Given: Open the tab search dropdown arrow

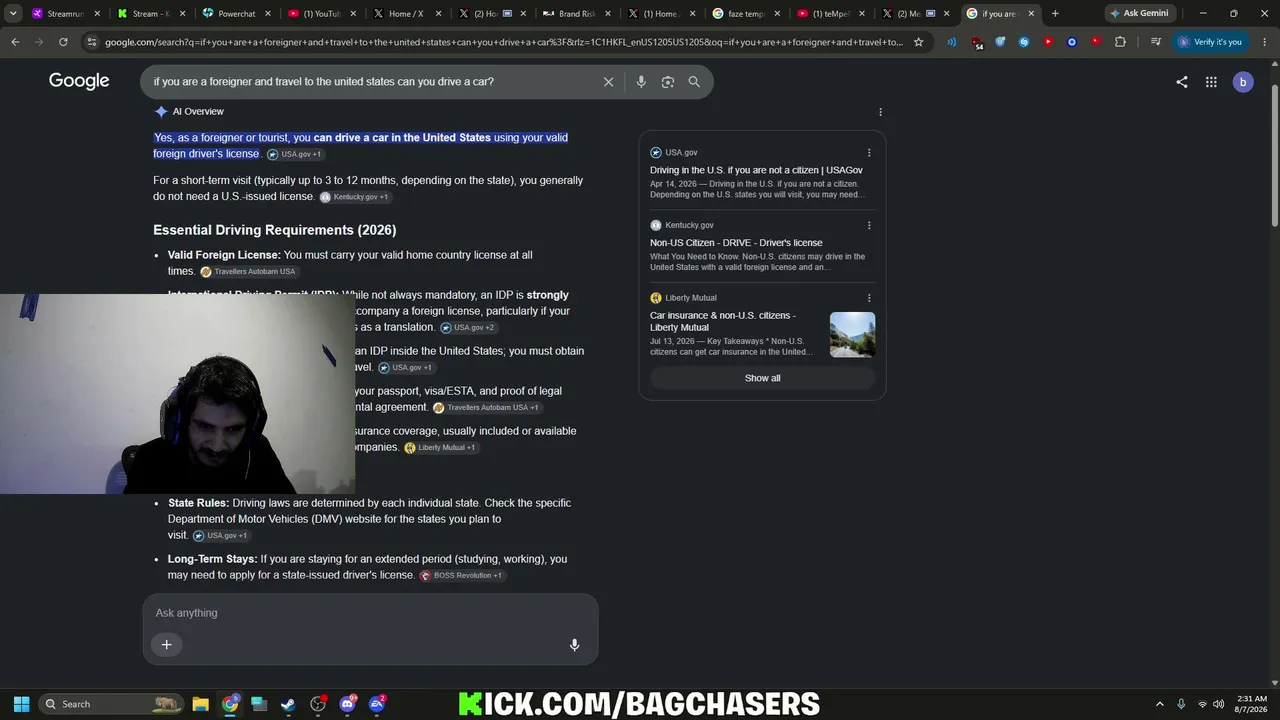Looking at the screenshot, I should click(x=13, y=14).
